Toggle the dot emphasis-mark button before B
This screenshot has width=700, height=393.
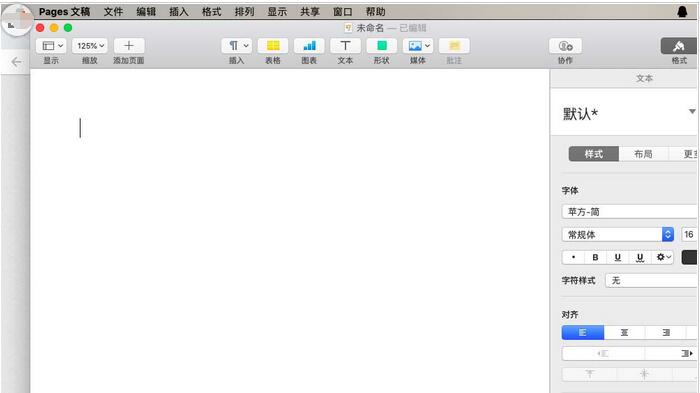click(x=573, y=257)
